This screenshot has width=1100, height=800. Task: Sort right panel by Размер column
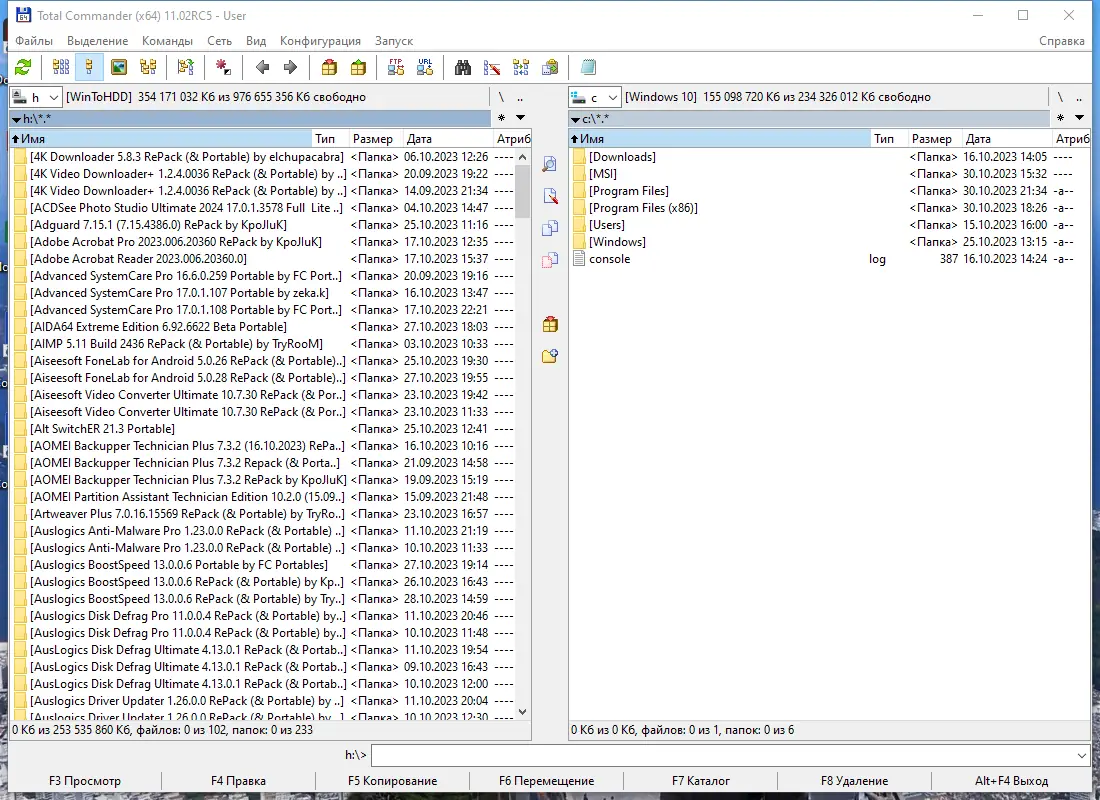coord(936,139)
